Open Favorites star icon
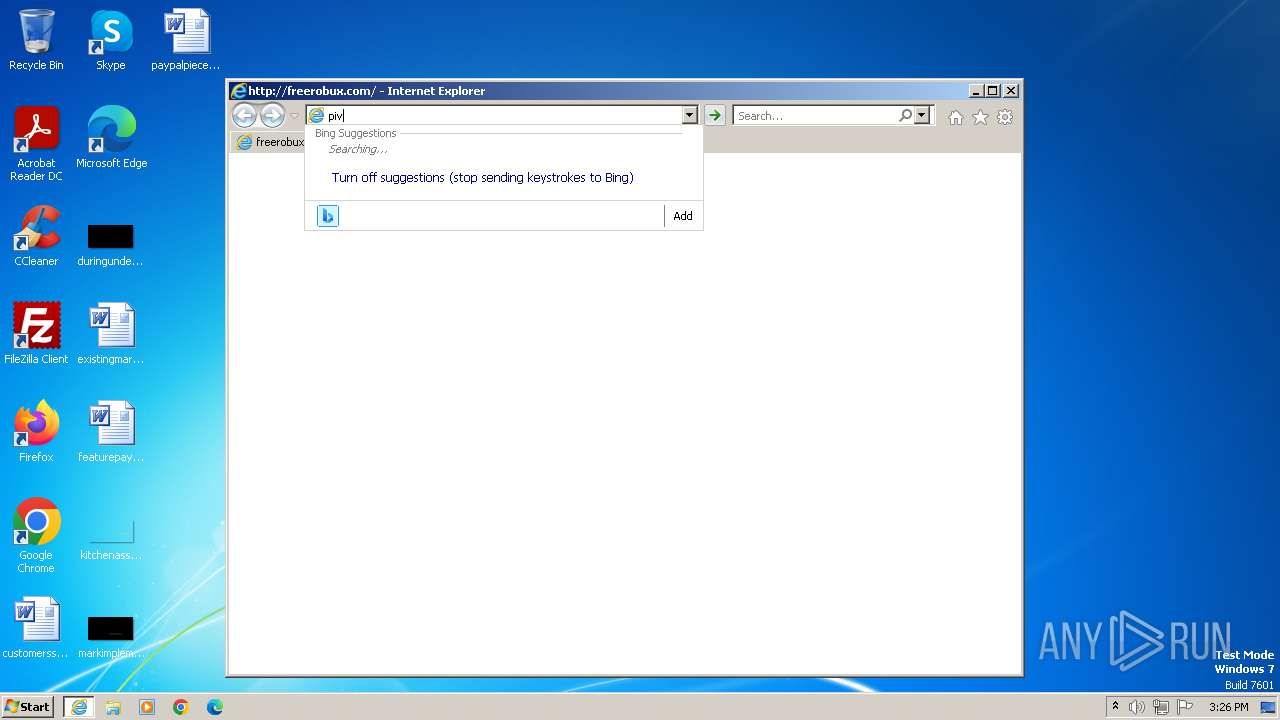This screenshot has height=720, width=1280. (980, 117)
